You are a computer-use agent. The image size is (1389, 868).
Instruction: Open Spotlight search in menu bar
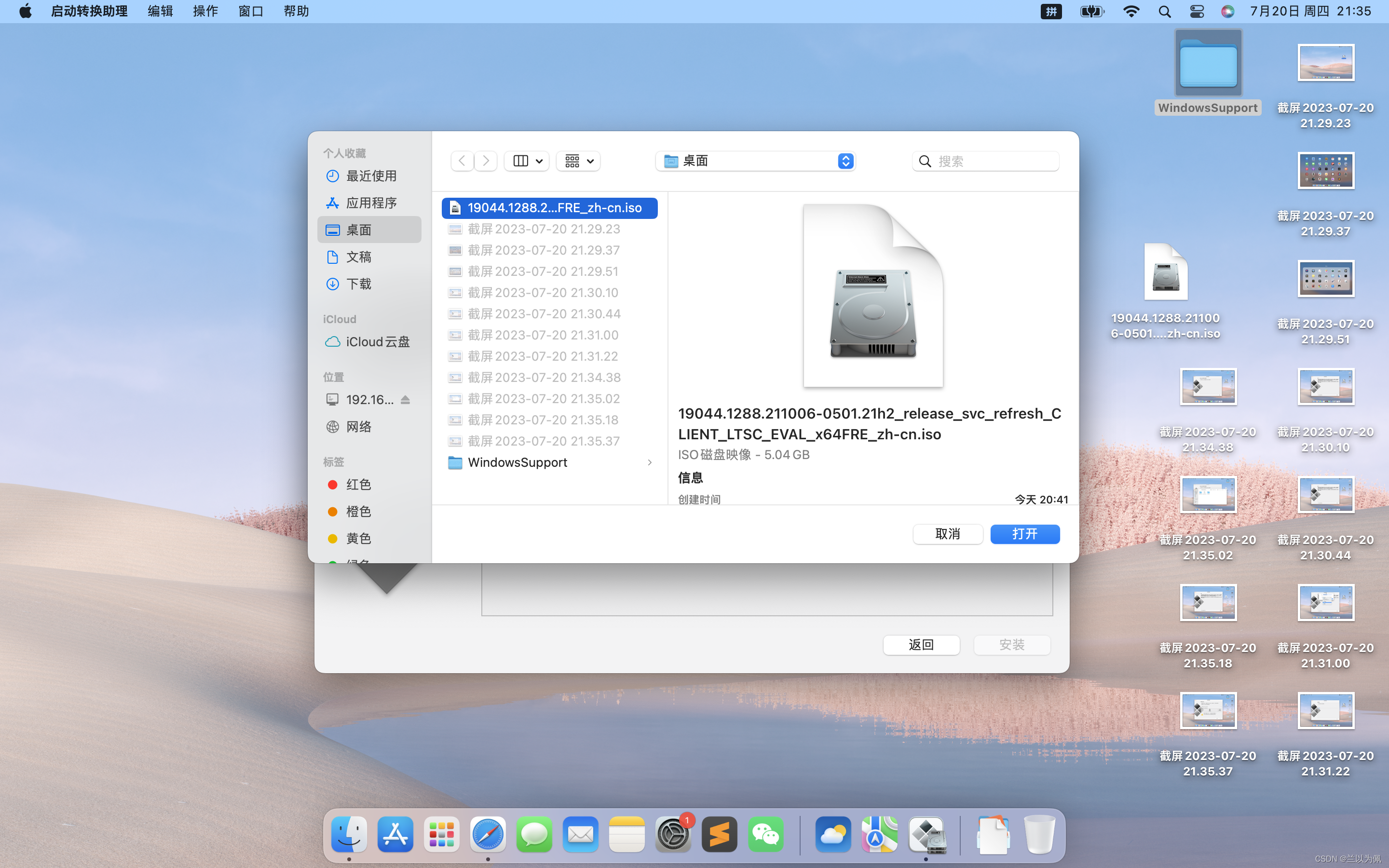click(x=1164, y=12)
